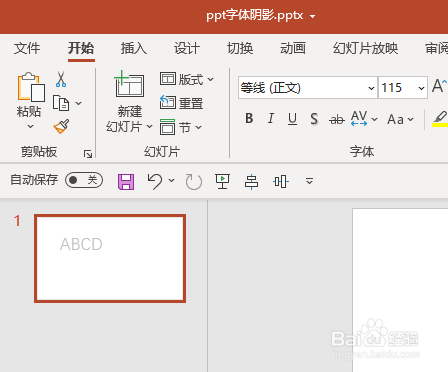Click the distribute horizontally icon

(x=281, y=182)
